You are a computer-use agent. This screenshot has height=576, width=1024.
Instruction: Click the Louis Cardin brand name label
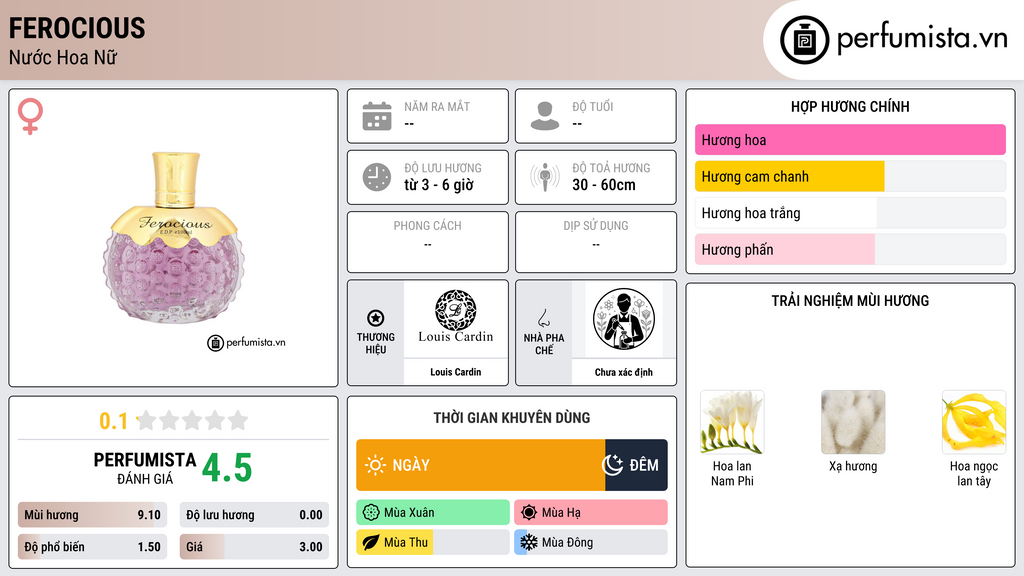pyautogui.click(x=455, y=372)
